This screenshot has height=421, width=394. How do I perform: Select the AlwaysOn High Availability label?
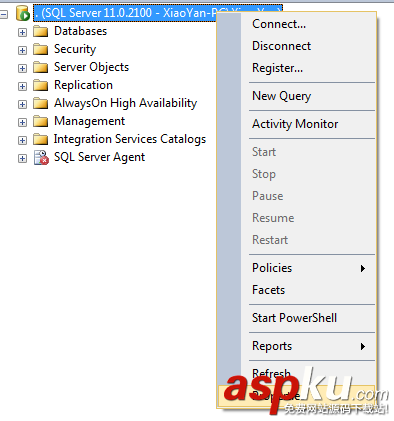pos(126,103)
